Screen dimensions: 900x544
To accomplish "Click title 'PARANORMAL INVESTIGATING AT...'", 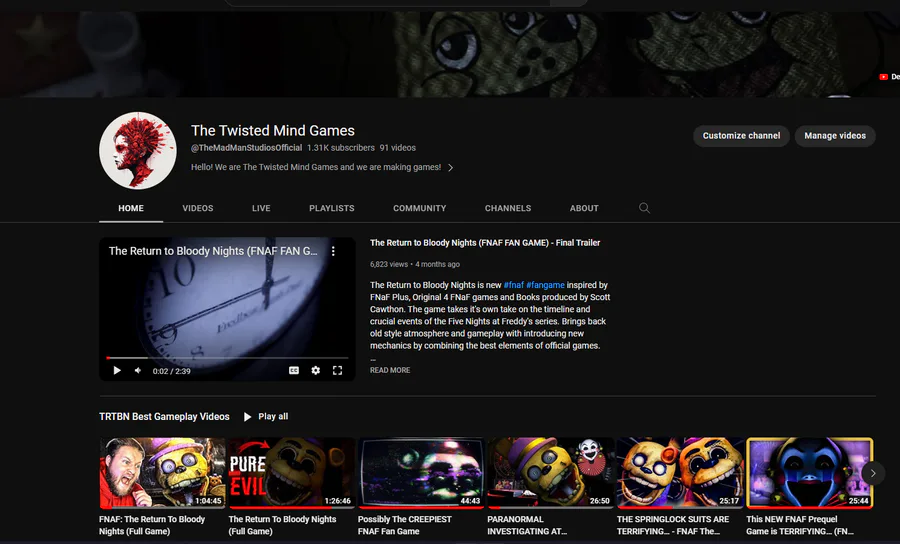I will click(527, 525).
